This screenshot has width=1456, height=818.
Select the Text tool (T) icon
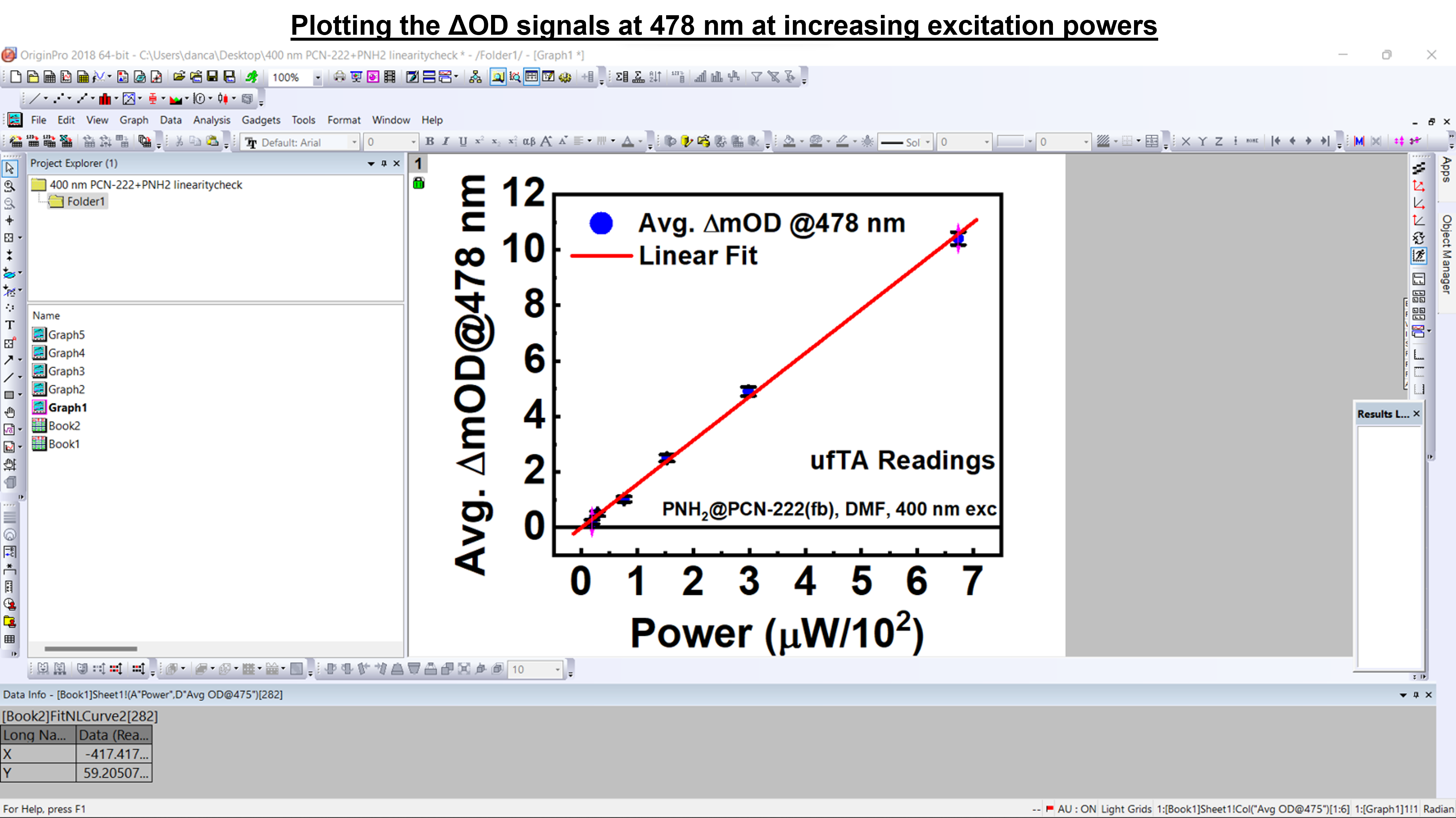10,325
